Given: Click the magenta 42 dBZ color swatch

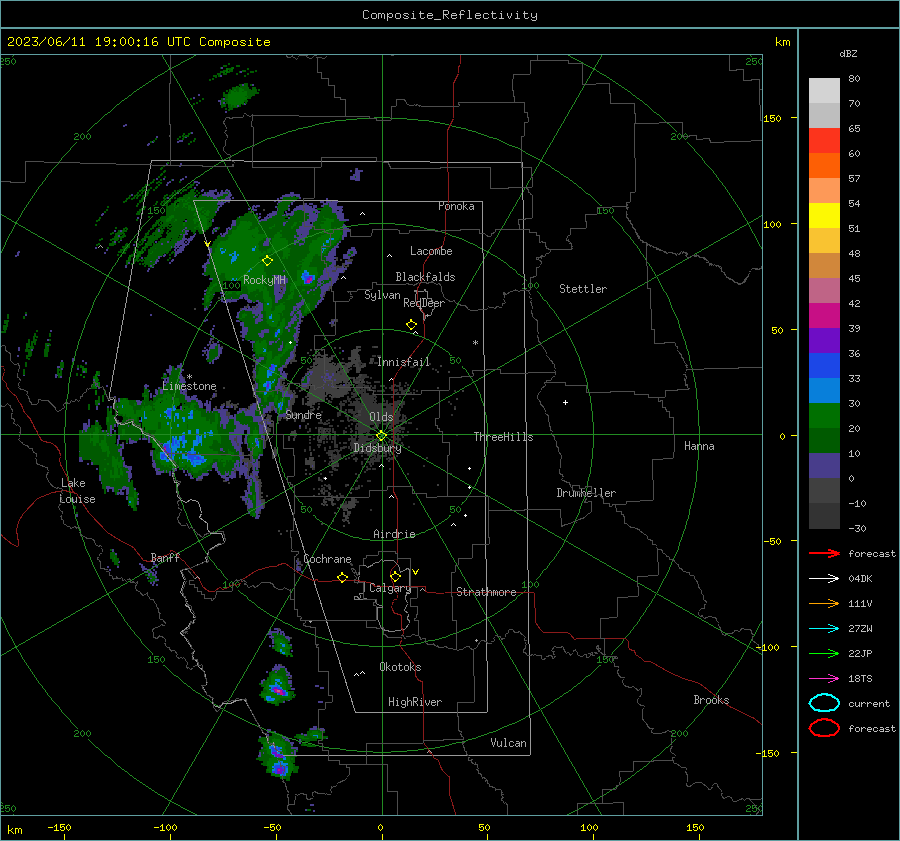Looking at the screenshot, I should tap(824, 315).
